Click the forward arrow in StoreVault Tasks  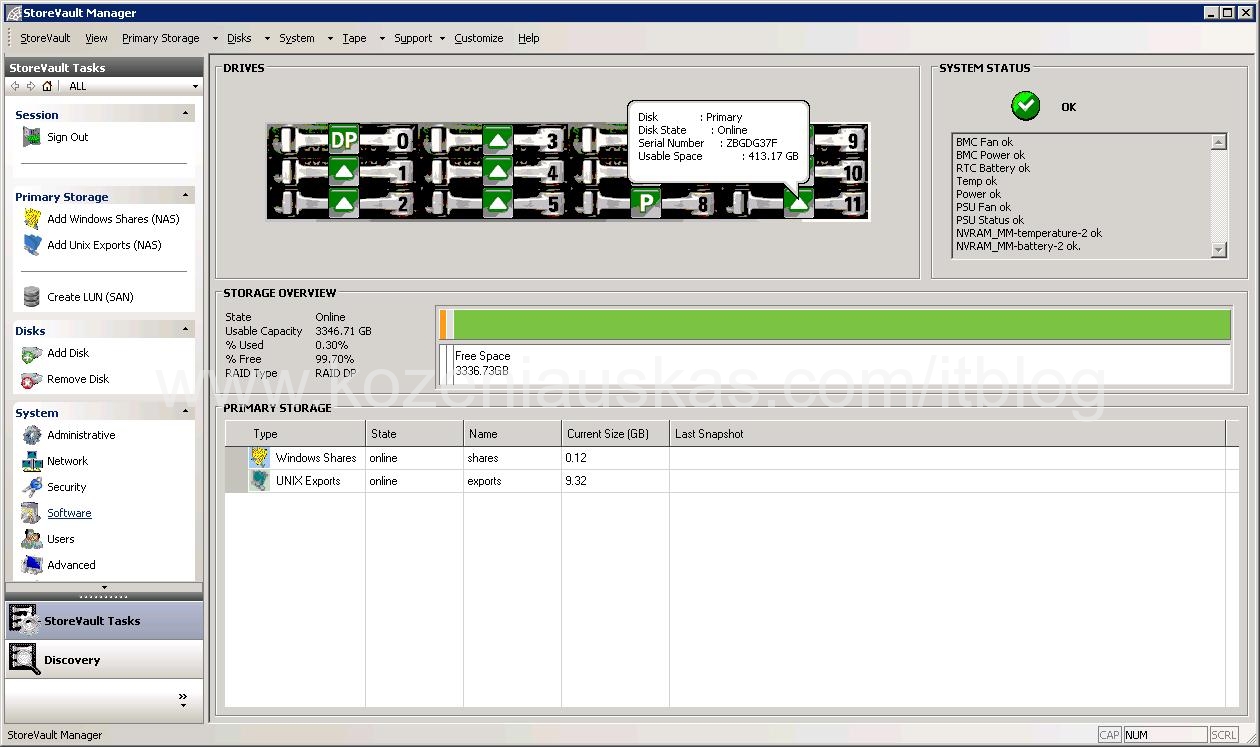click(x=30, y=86)
